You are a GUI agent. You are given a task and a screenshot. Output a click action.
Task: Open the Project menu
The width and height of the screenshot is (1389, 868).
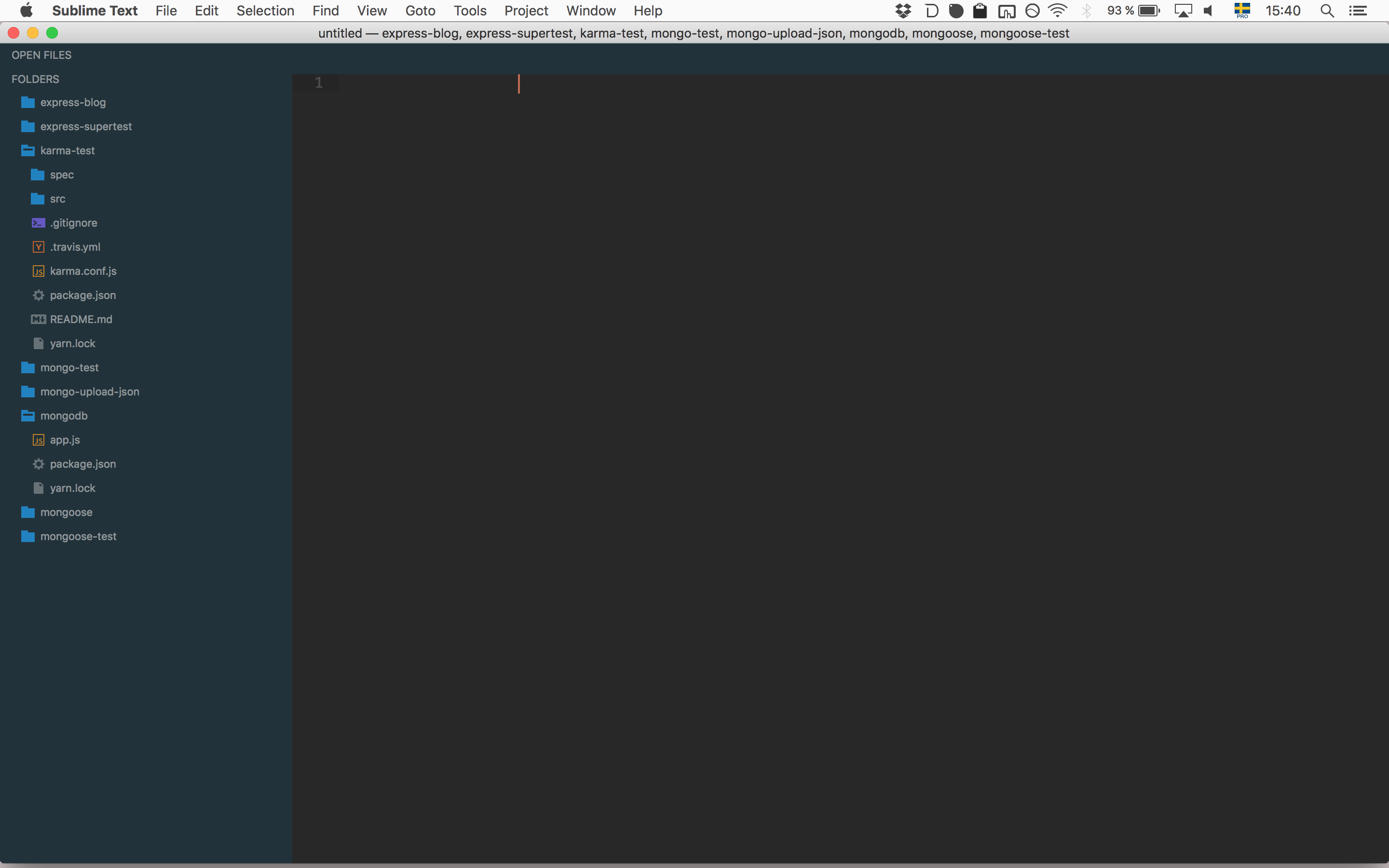click(526, 11)
